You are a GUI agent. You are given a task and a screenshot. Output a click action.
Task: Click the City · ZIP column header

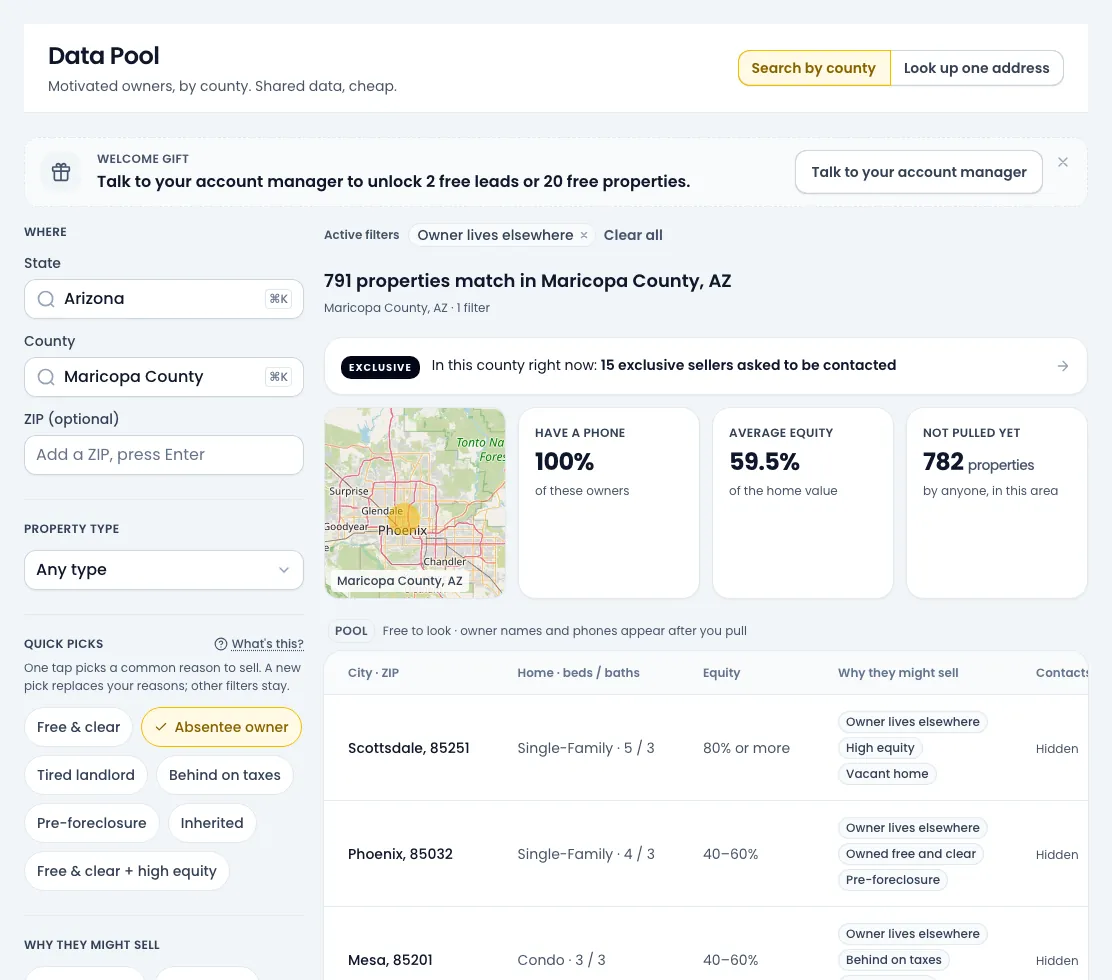[373, 672]
